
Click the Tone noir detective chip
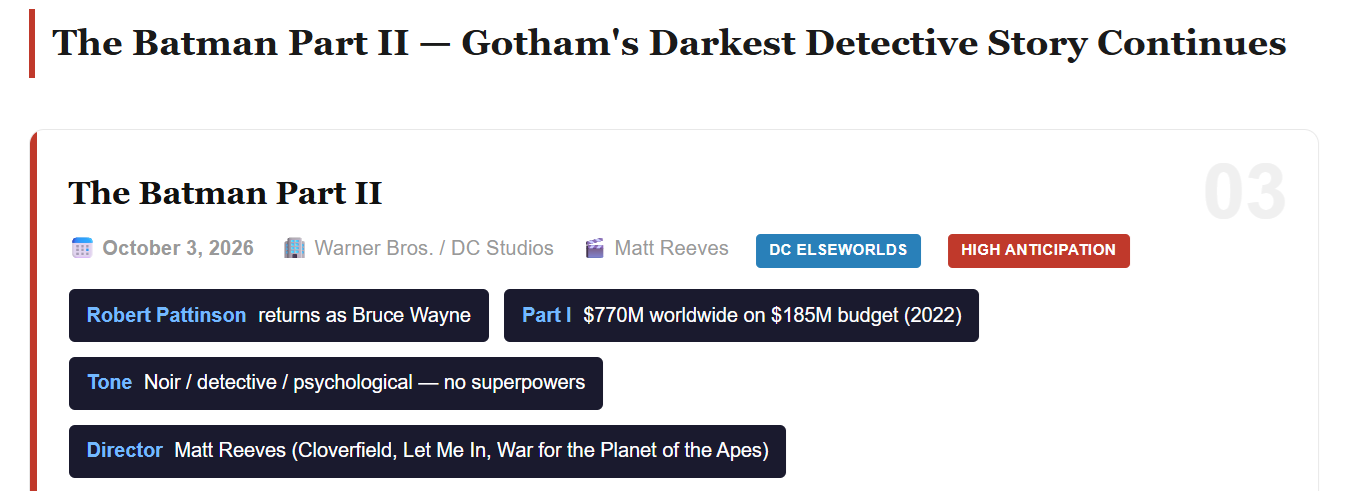[x=335, y=383]
